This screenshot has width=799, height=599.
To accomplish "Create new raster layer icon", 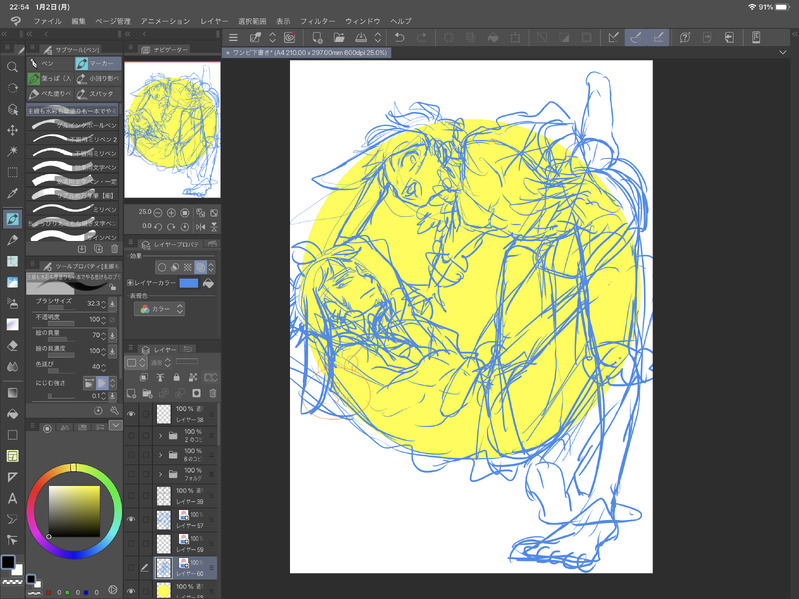I will pos(131,393).
